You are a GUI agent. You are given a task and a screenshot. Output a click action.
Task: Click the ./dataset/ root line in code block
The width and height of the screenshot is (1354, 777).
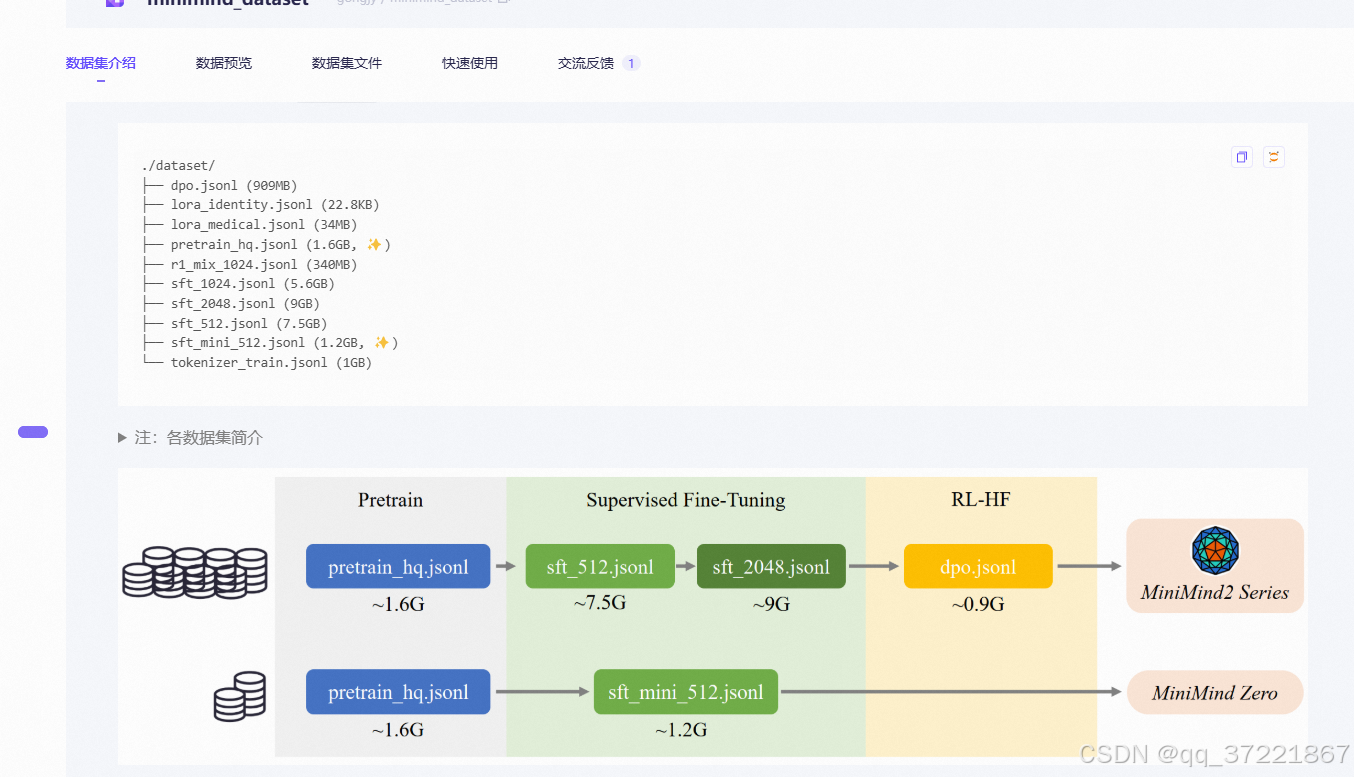click(179, 166)
